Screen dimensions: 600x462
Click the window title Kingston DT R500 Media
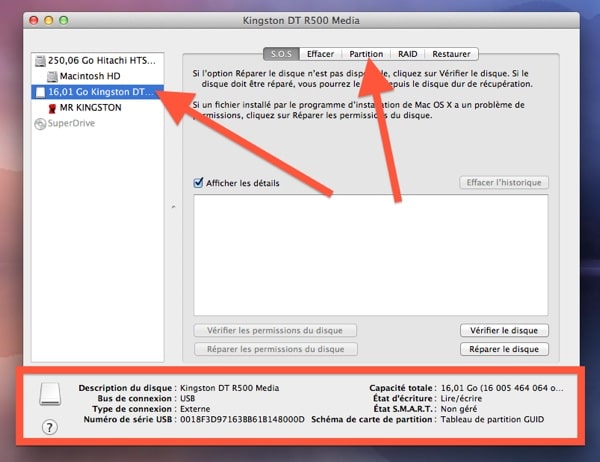[301, 21]
